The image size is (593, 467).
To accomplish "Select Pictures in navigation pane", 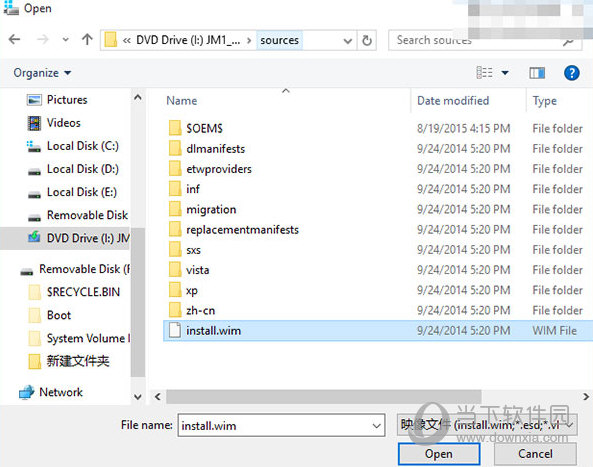I will (67, 100).
